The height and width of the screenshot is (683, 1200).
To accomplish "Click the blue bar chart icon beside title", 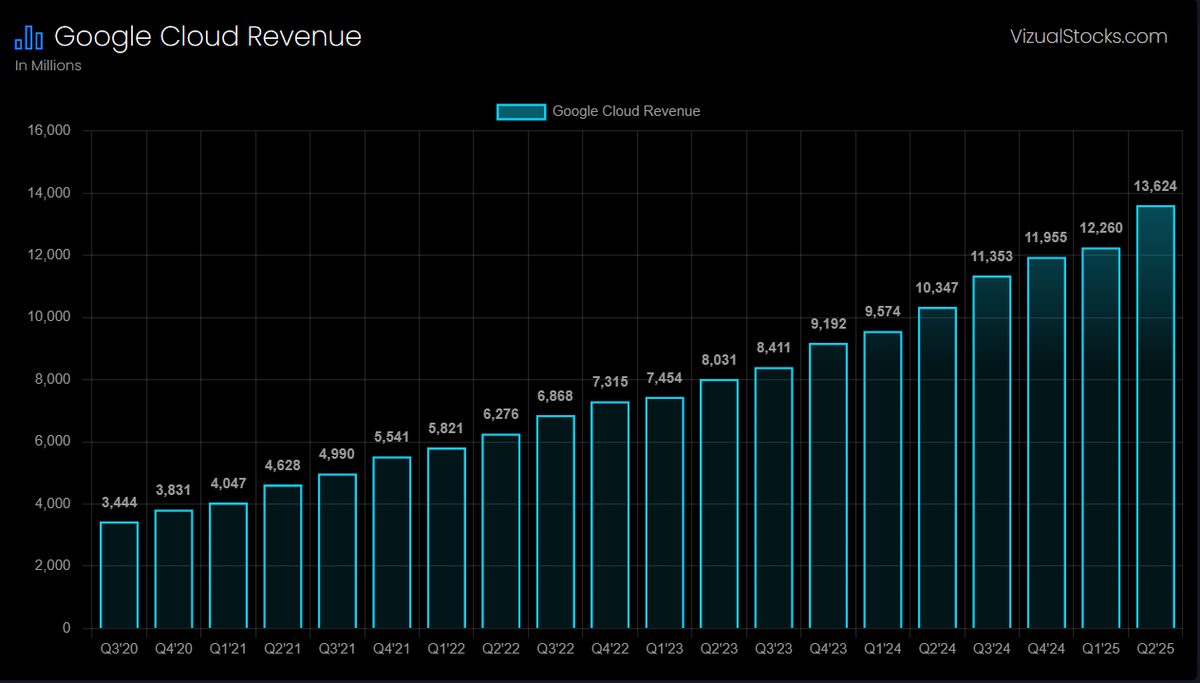I will click(x=29, y=38).
